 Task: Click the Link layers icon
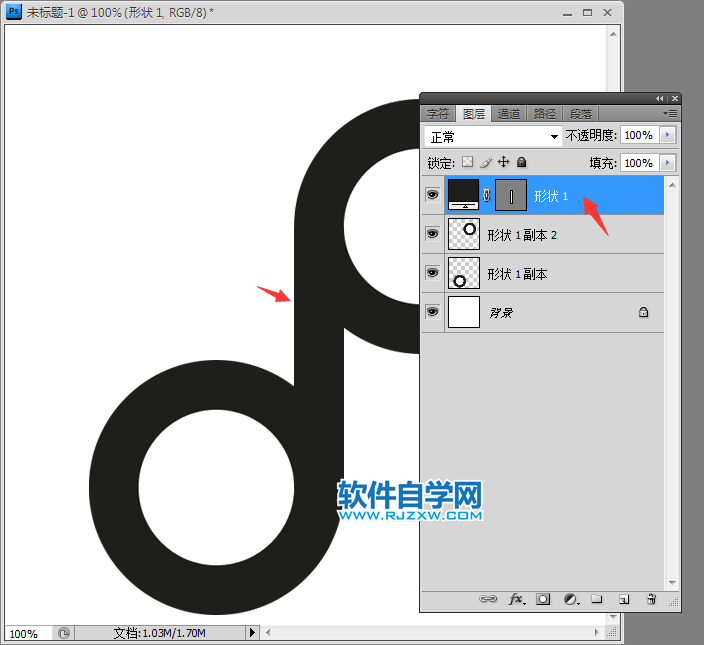(488, 599)
